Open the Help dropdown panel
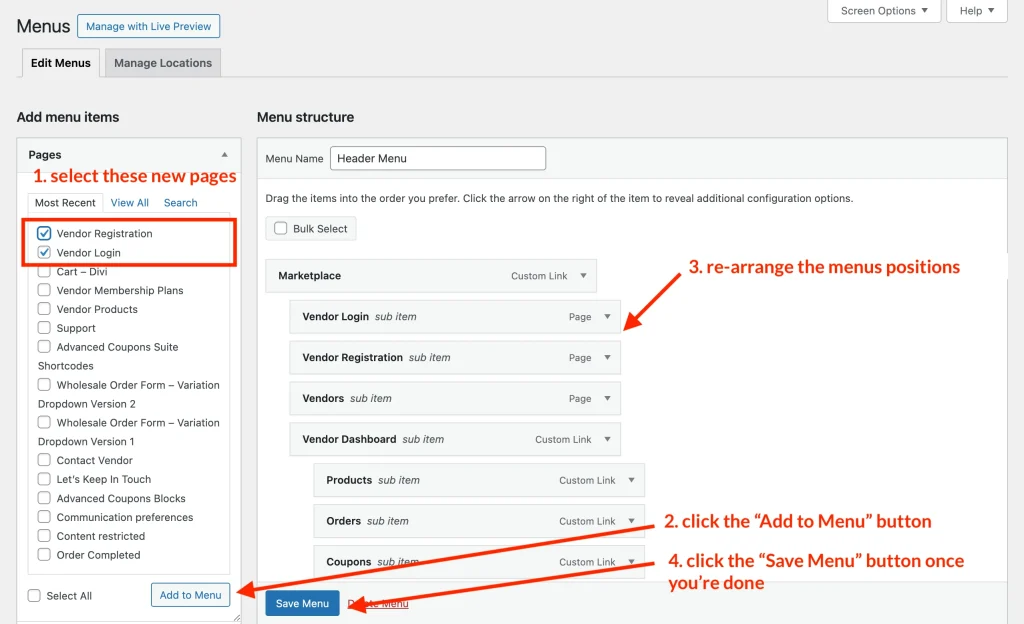 977,11
